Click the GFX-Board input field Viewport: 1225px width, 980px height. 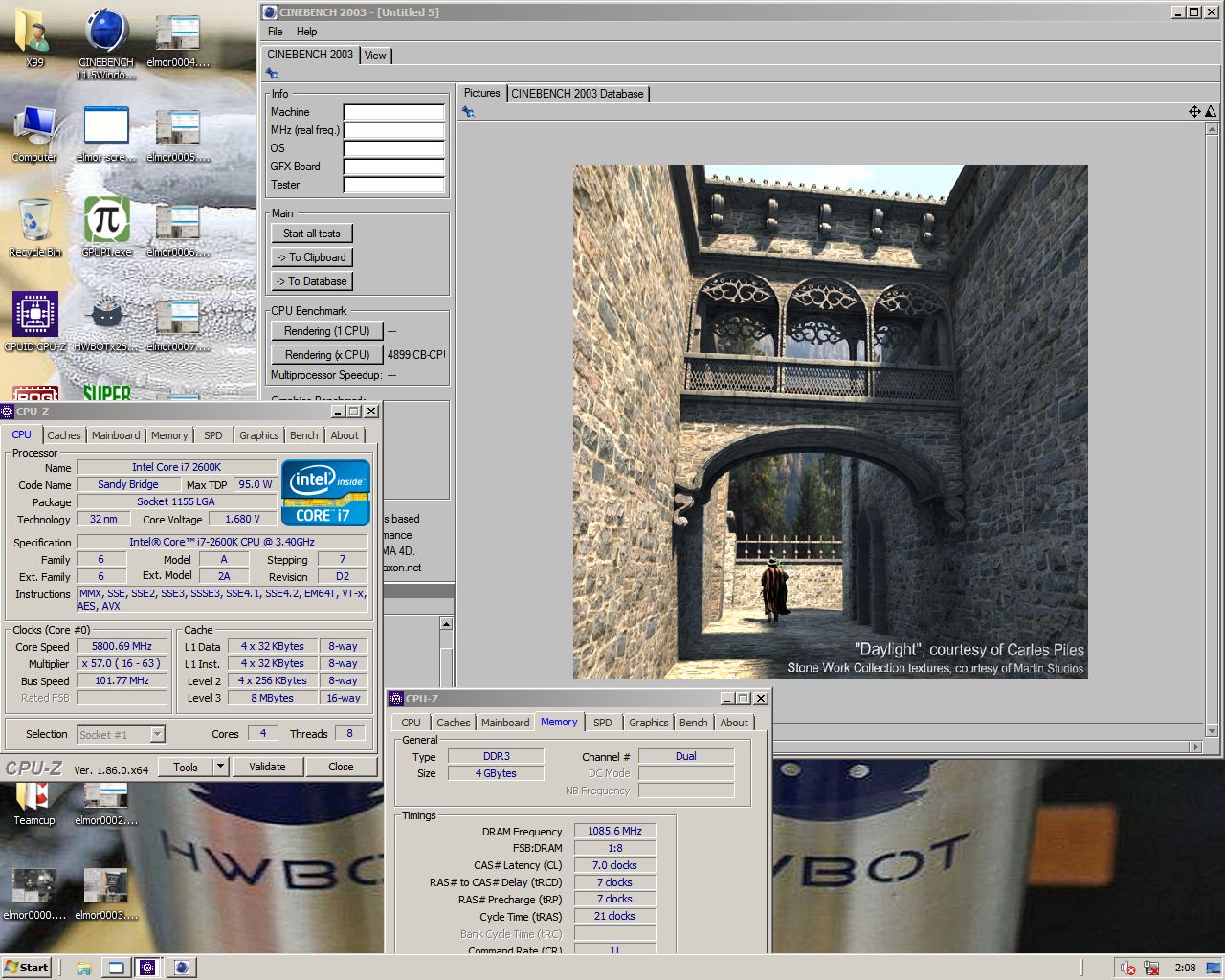(x=394, y=167)
